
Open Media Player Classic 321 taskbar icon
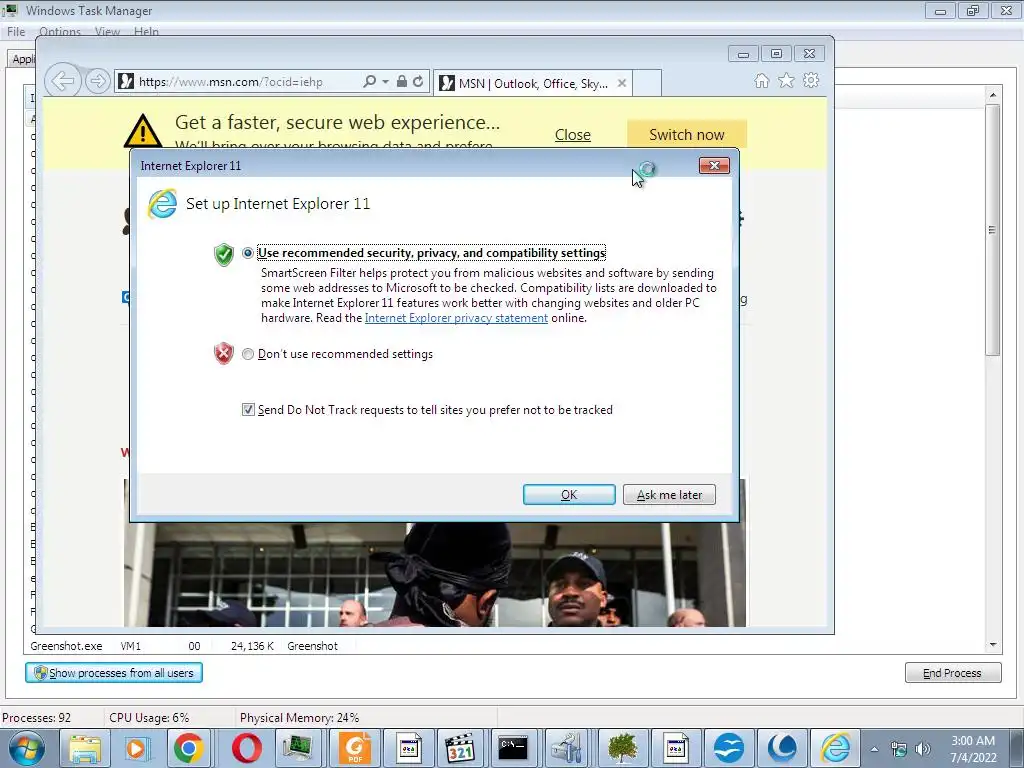460,748
